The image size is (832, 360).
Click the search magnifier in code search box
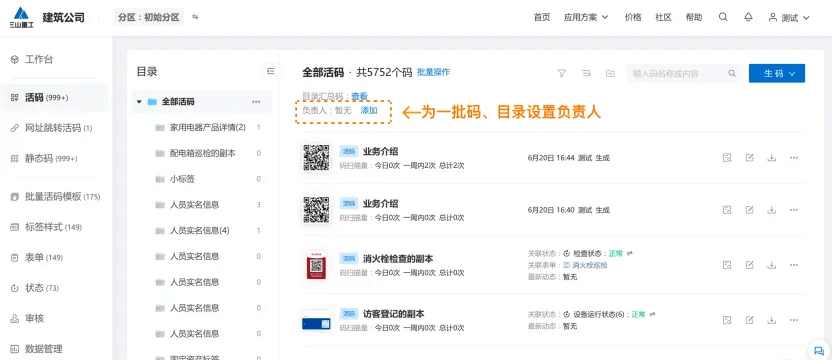tap(732, 73)
